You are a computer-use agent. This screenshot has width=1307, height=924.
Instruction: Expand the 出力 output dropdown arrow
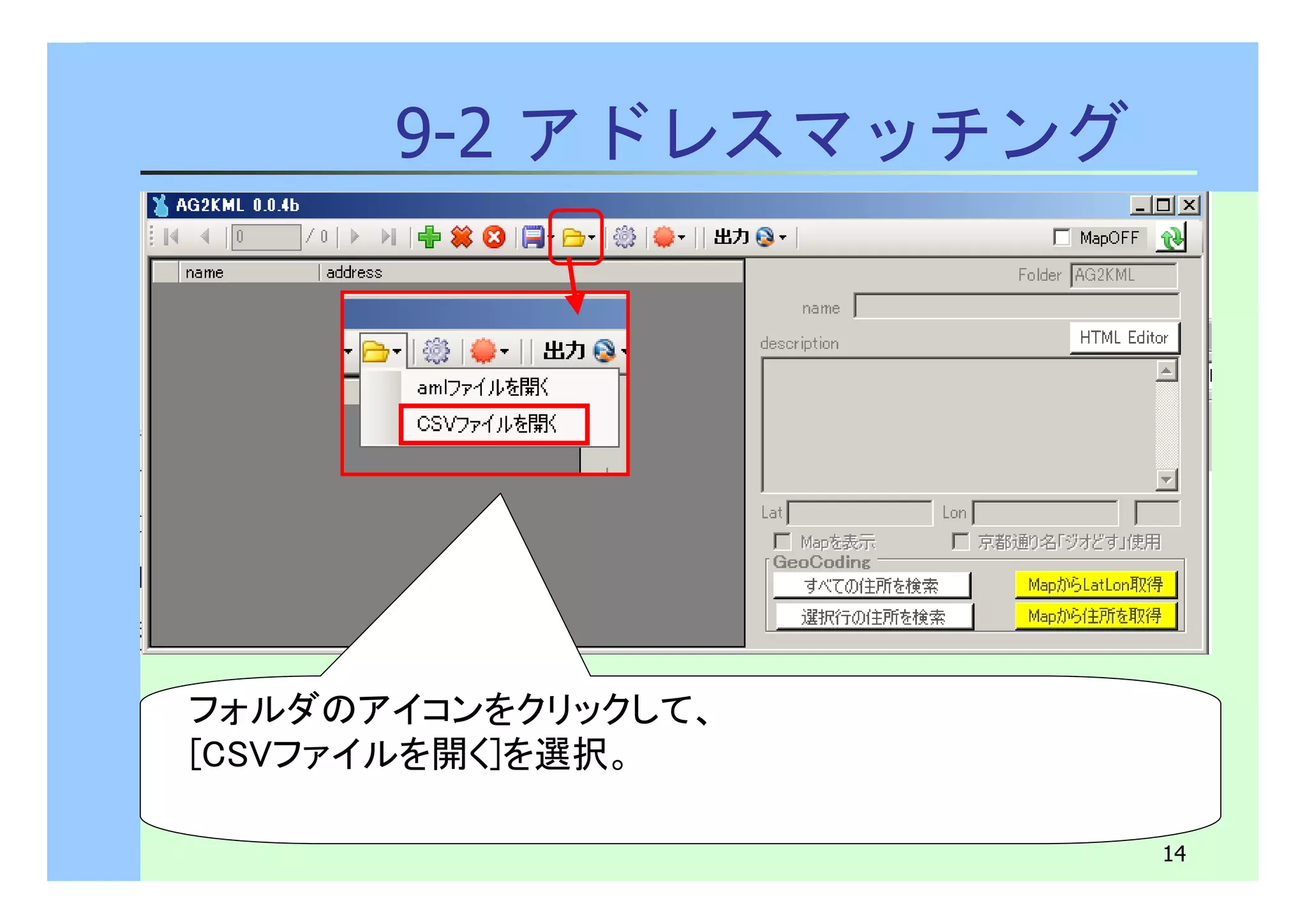click(783, 238)
